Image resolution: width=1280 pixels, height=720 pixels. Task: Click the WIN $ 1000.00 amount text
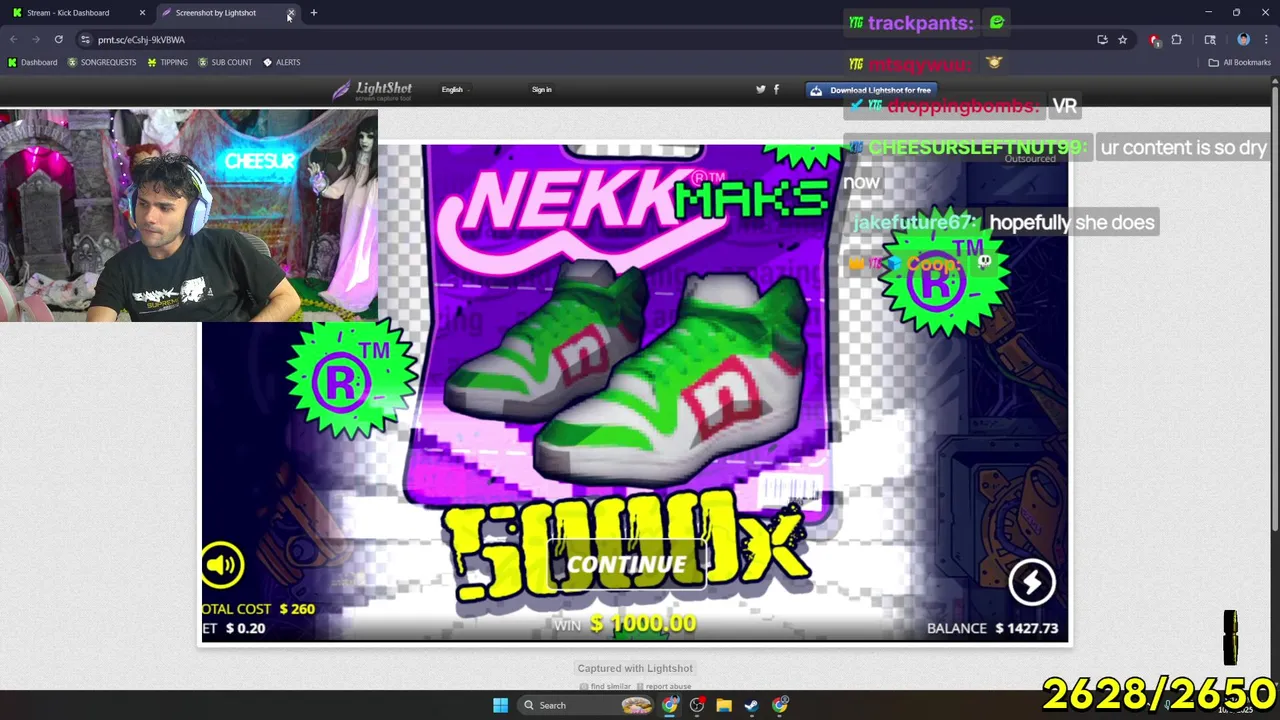pos(624,624)
